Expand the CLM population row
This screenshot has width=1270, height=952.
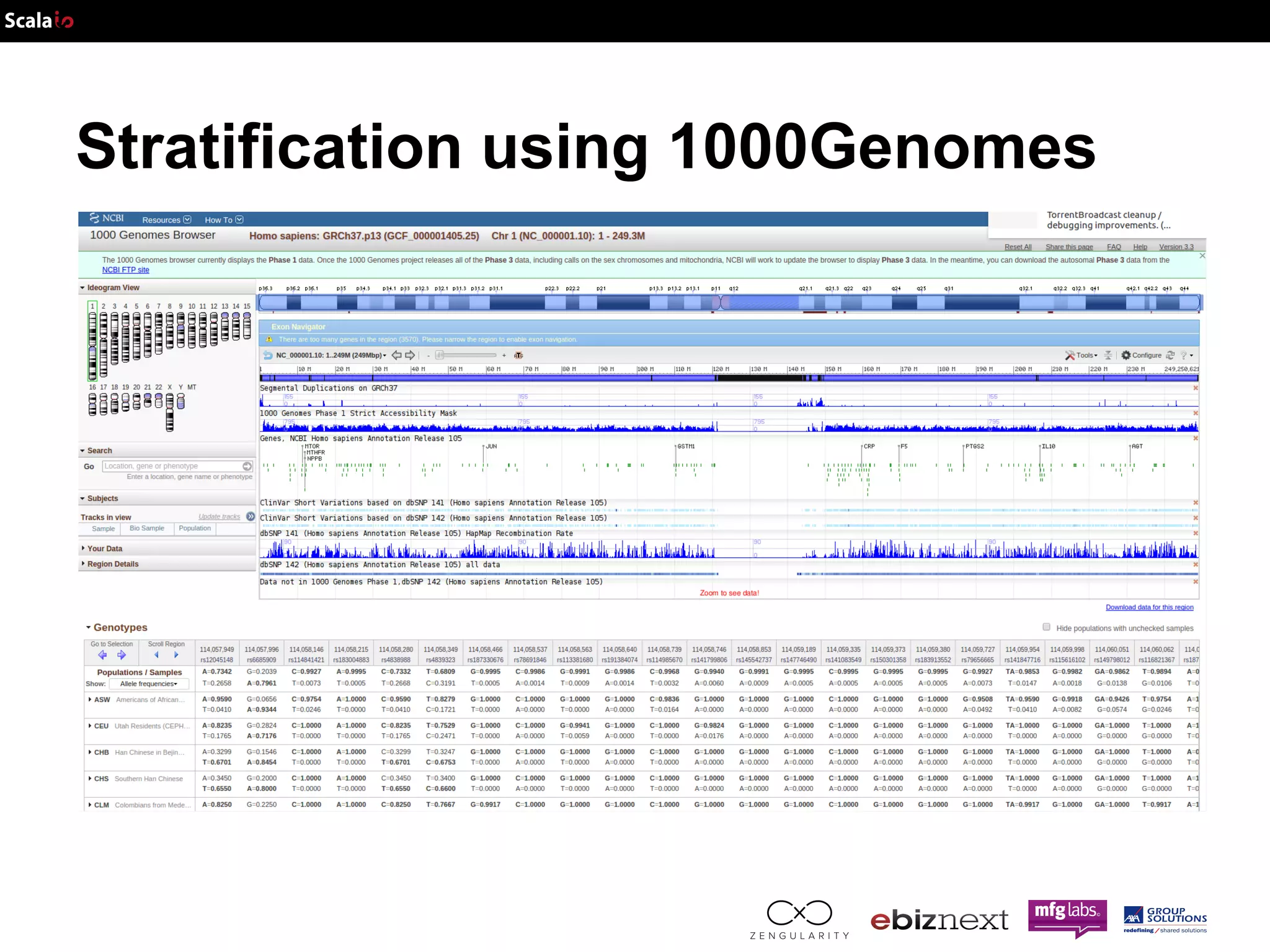click(x=90, y=804)
